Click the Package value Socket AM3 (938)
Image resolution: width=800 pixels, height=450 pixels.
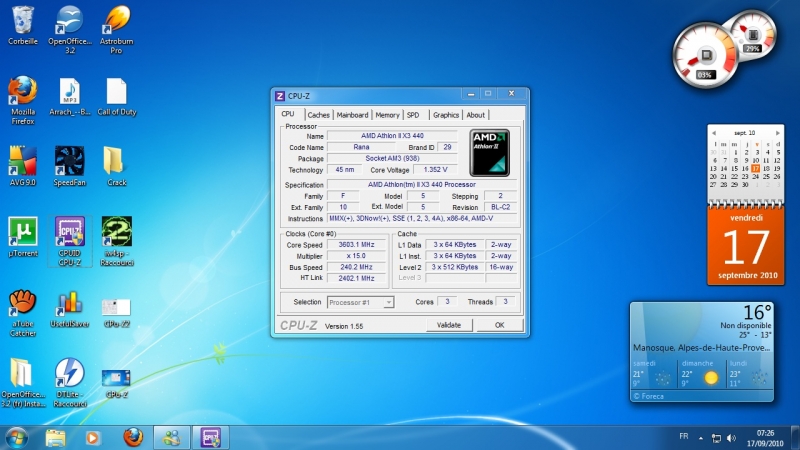(392, 158)
